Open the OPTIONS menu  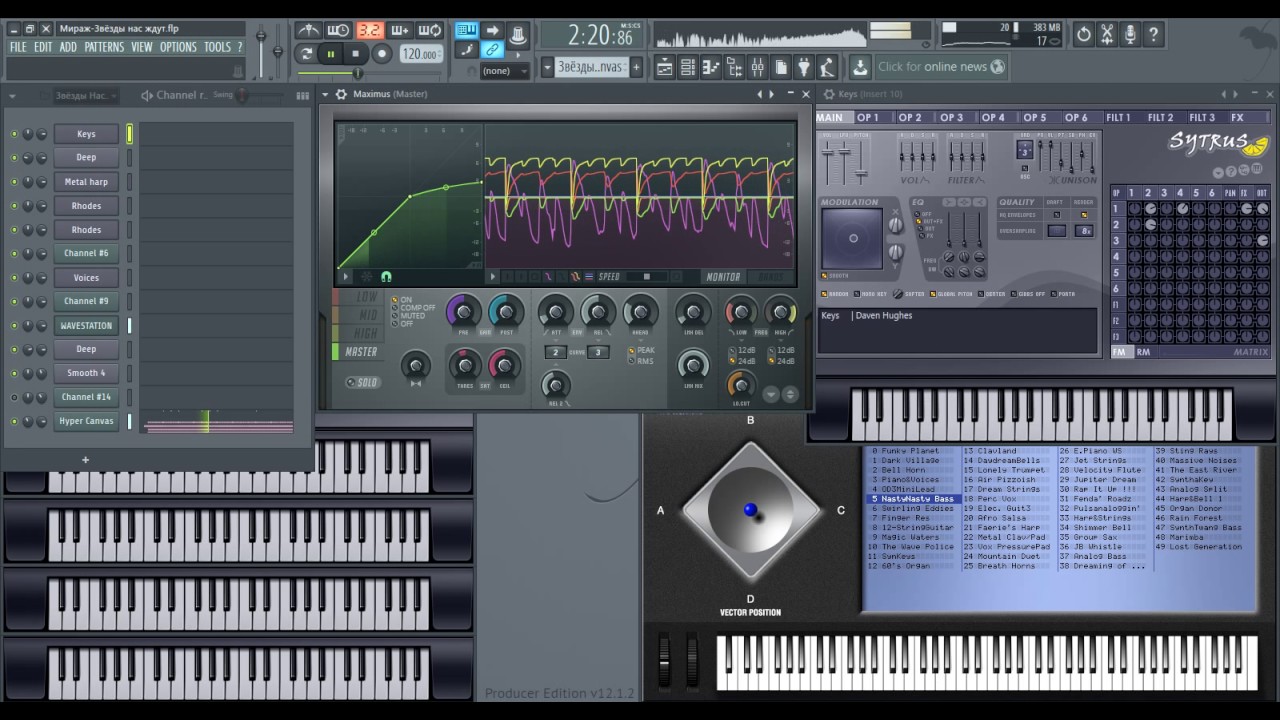pyautogui.click(x=178, y=47)
